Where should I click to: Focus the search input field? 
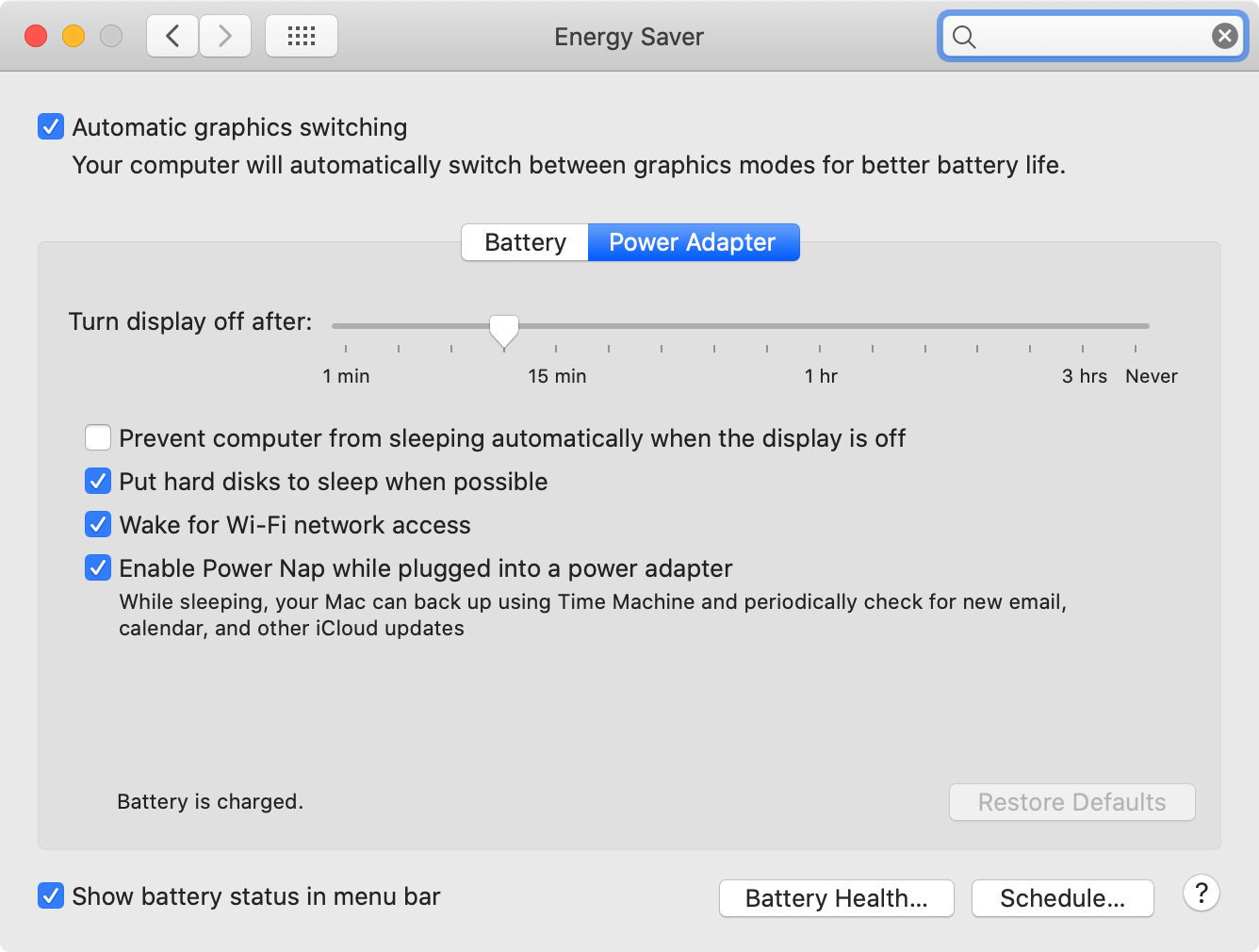point(1093,37)
